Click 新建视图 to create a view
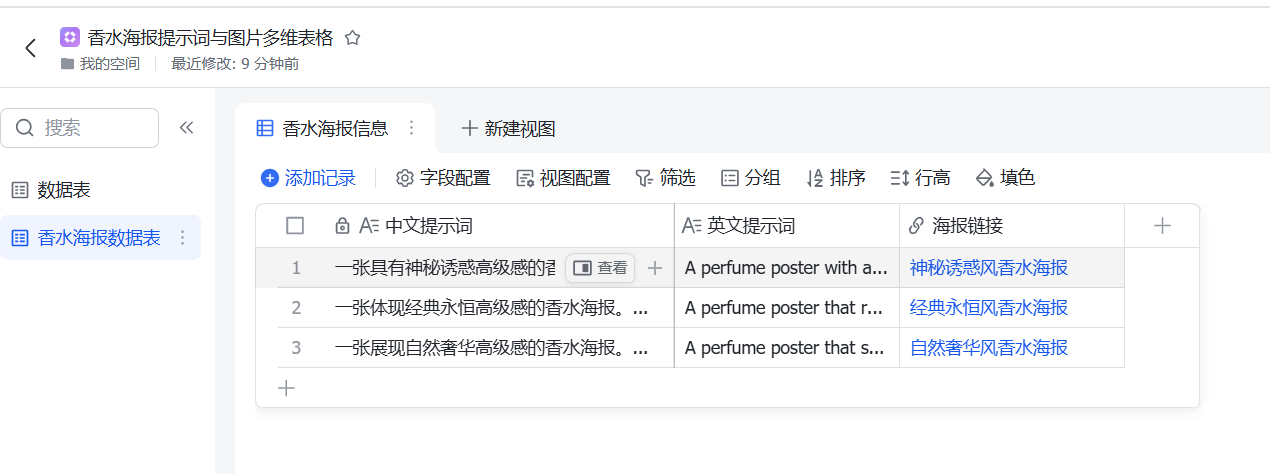1270x474 pixels. click(x=508, y=128)
